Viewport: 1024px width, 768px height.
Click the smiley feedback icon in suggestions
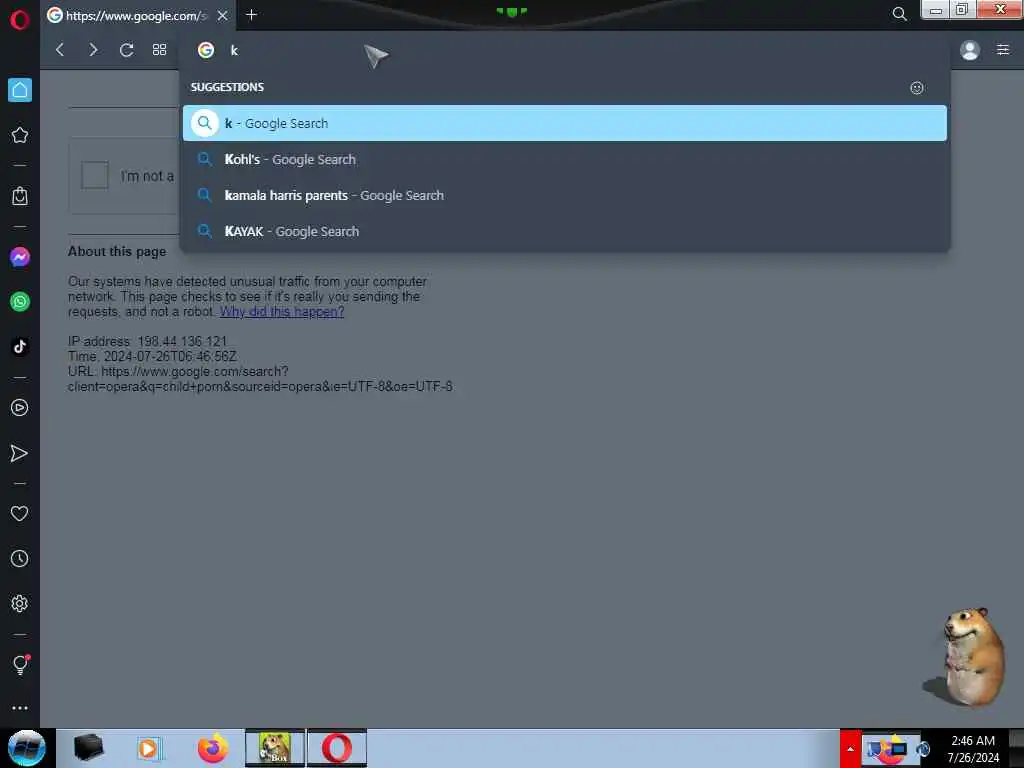pos(917,88)
